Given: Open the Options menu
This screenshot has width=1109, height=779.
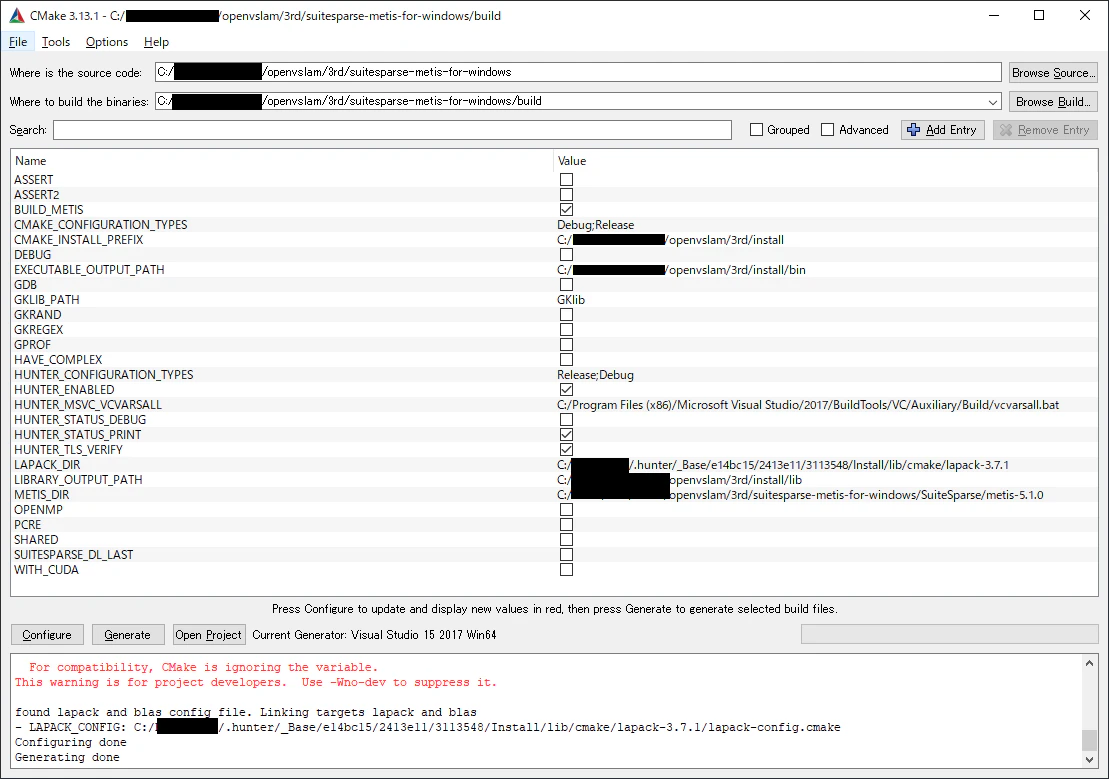Looking at the screenshot, I should (107, 42).
